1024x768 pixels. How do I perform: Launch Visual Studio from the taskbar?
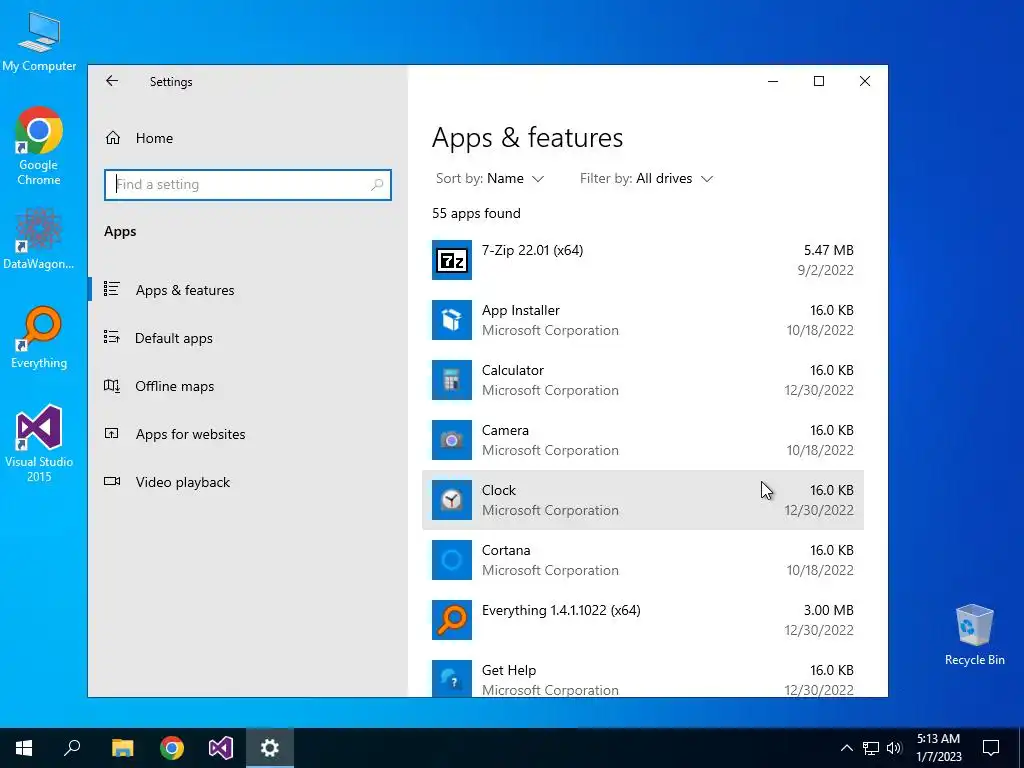(x=221, y=748)
